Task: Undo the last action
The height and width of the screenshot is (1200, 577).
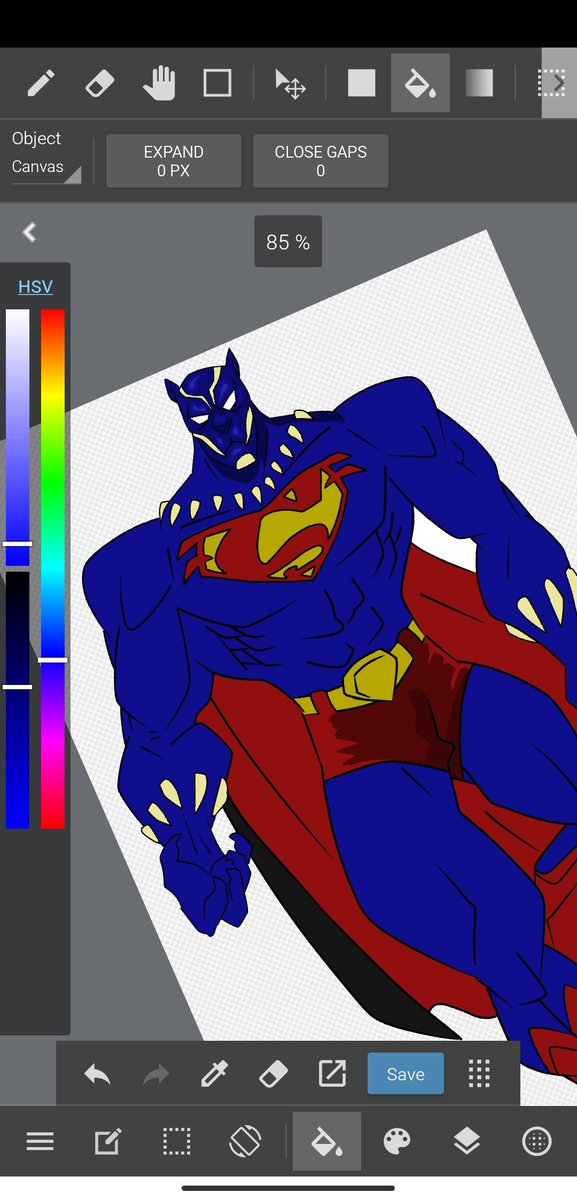Action: [x=97, y=1074]
